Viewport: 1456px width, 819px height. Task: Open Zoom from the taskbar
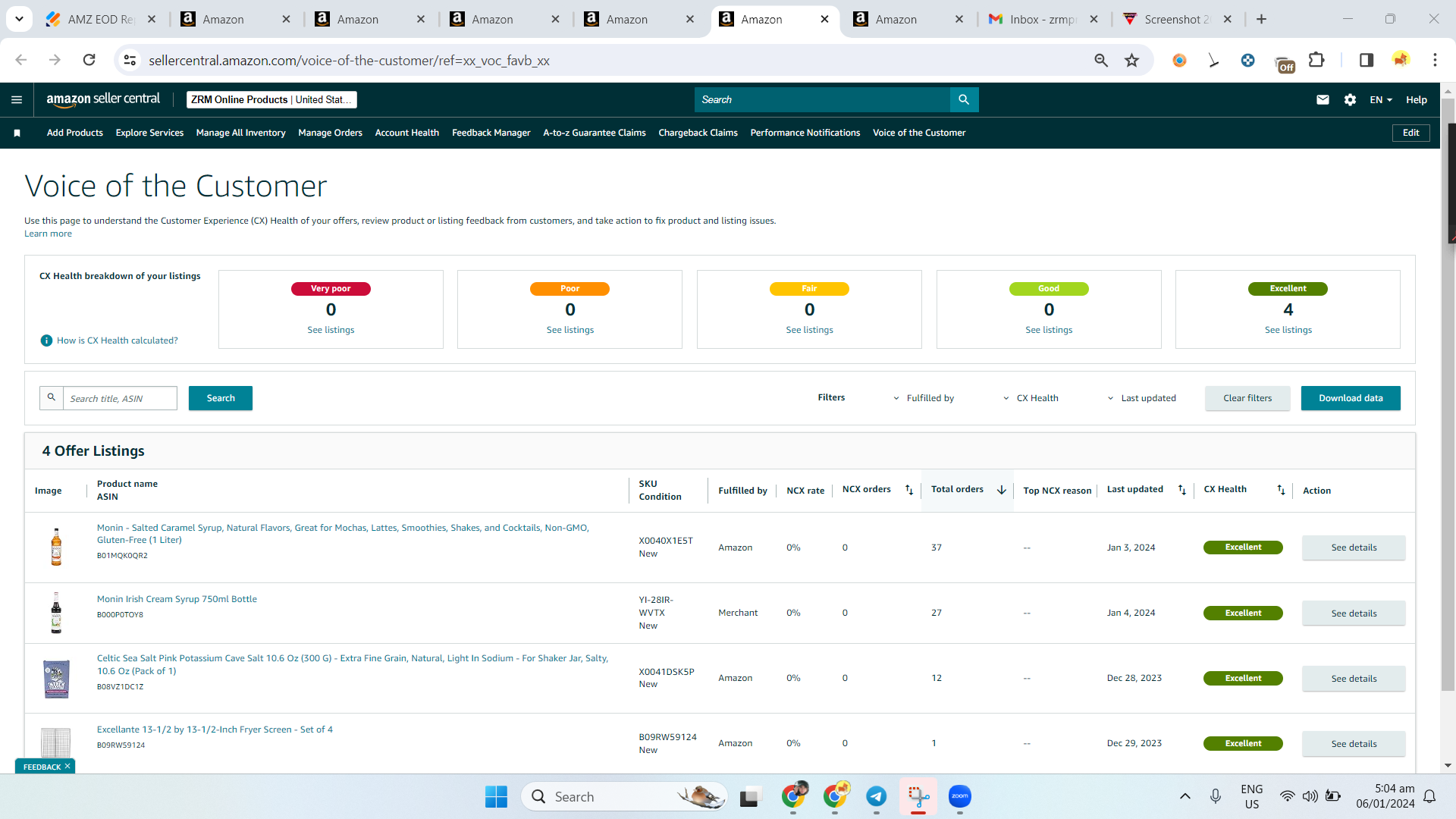pyautogui.click(x=959, y=796)
